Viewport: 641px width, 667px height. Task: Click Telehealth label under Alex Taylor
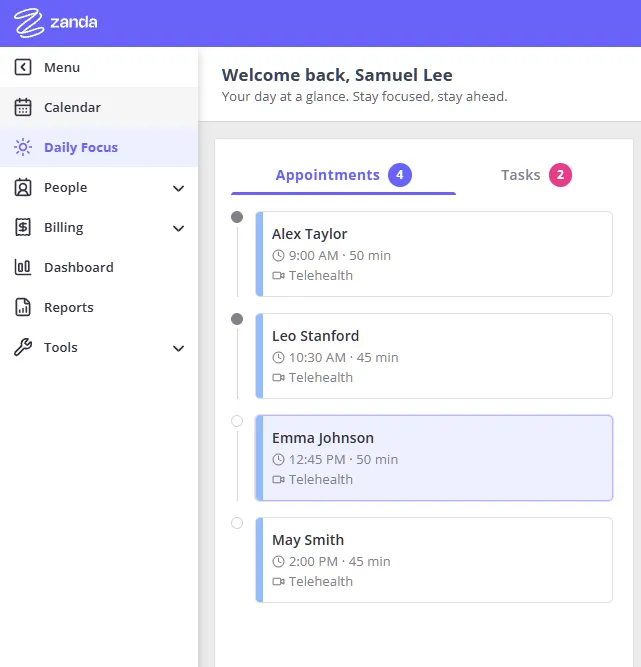coord(321,276)
